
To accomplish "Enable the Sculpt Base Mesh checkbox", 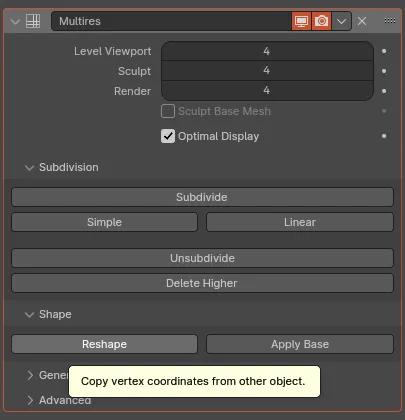I will coord(168,111).
